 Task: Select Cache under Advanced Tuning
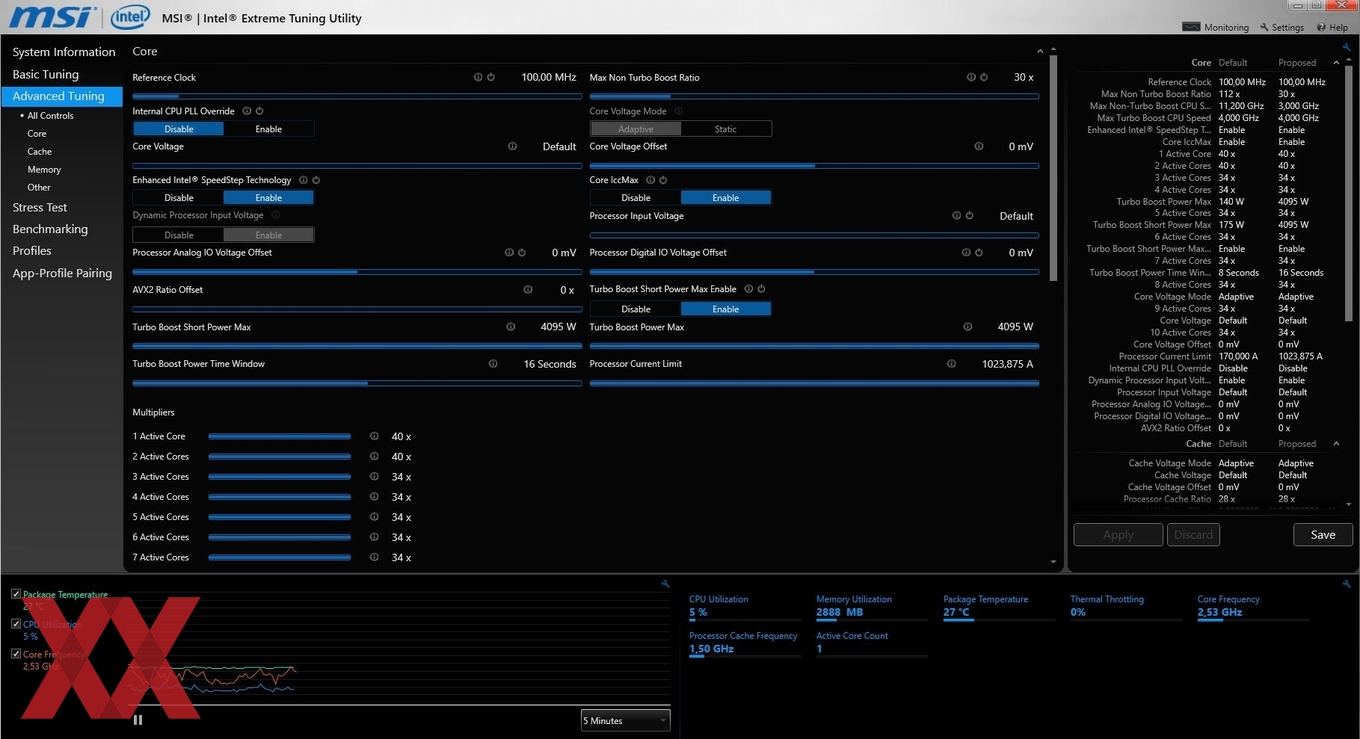click(x=39, y=152)
